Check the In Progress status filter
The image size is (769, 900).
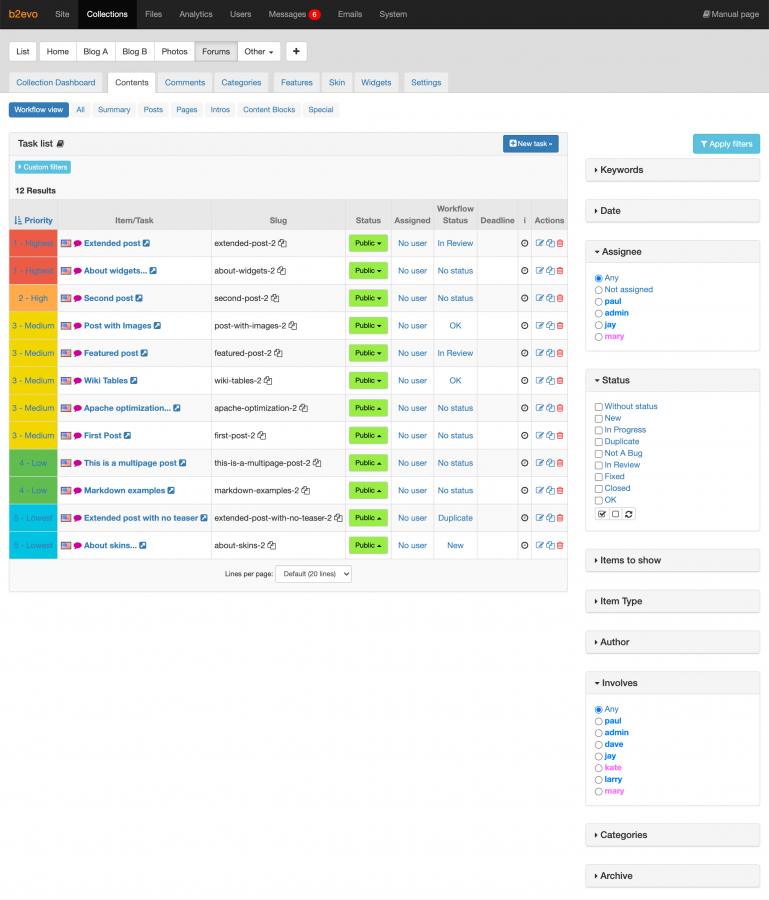tap(598, 430)
